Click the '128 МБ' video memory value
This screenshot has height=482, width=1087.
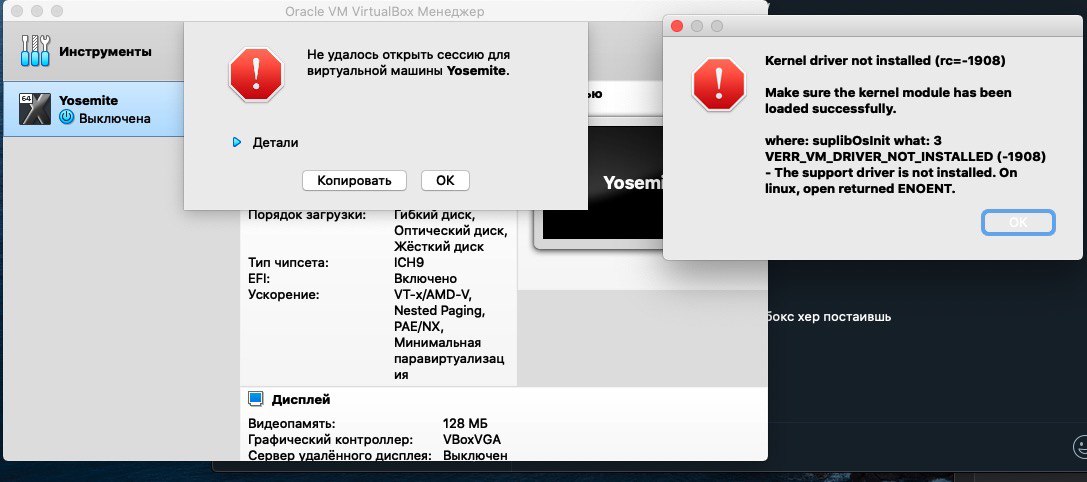465,423
